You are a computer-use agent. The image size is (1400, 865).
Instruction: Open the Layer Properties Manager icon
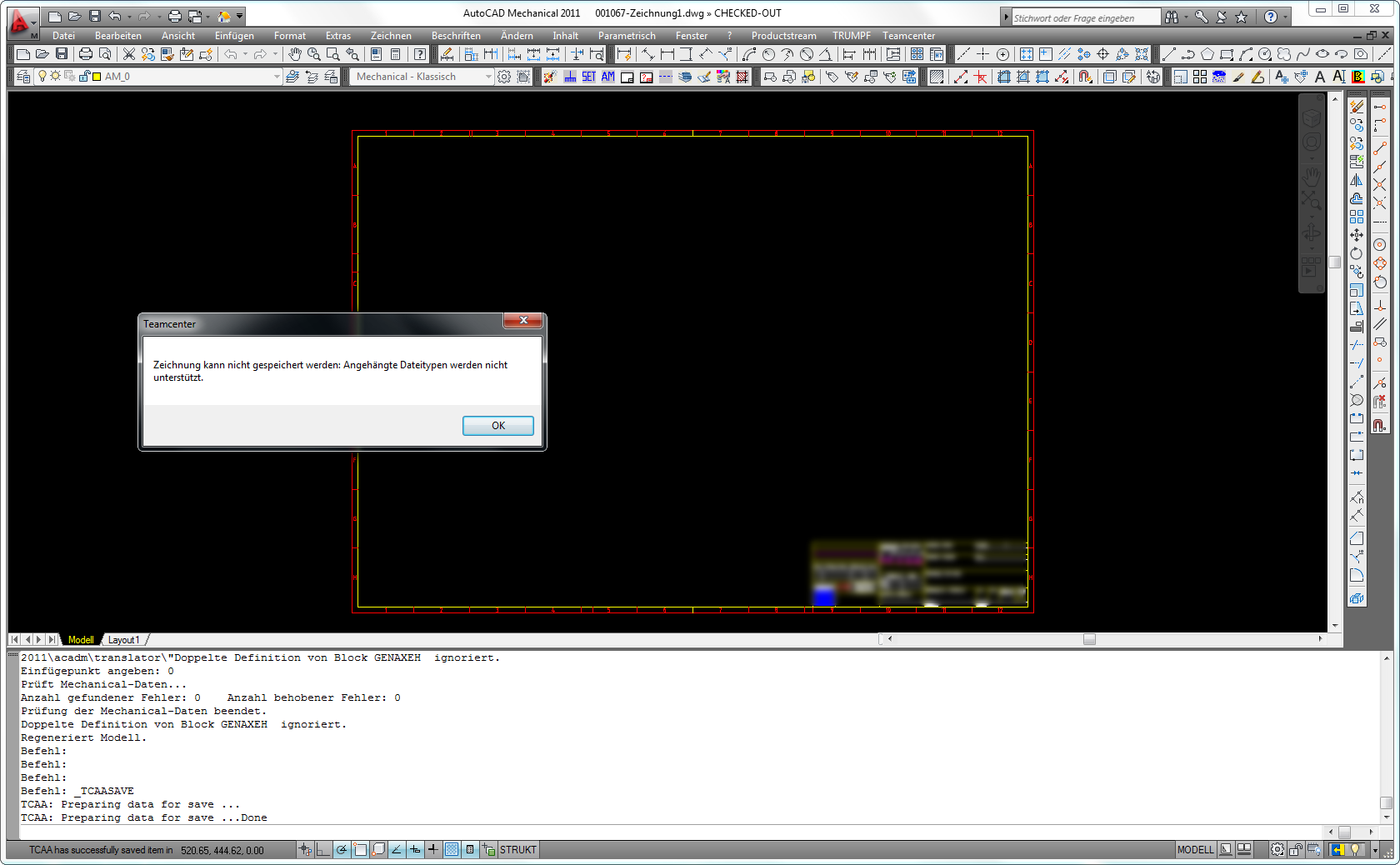point(23,77)
